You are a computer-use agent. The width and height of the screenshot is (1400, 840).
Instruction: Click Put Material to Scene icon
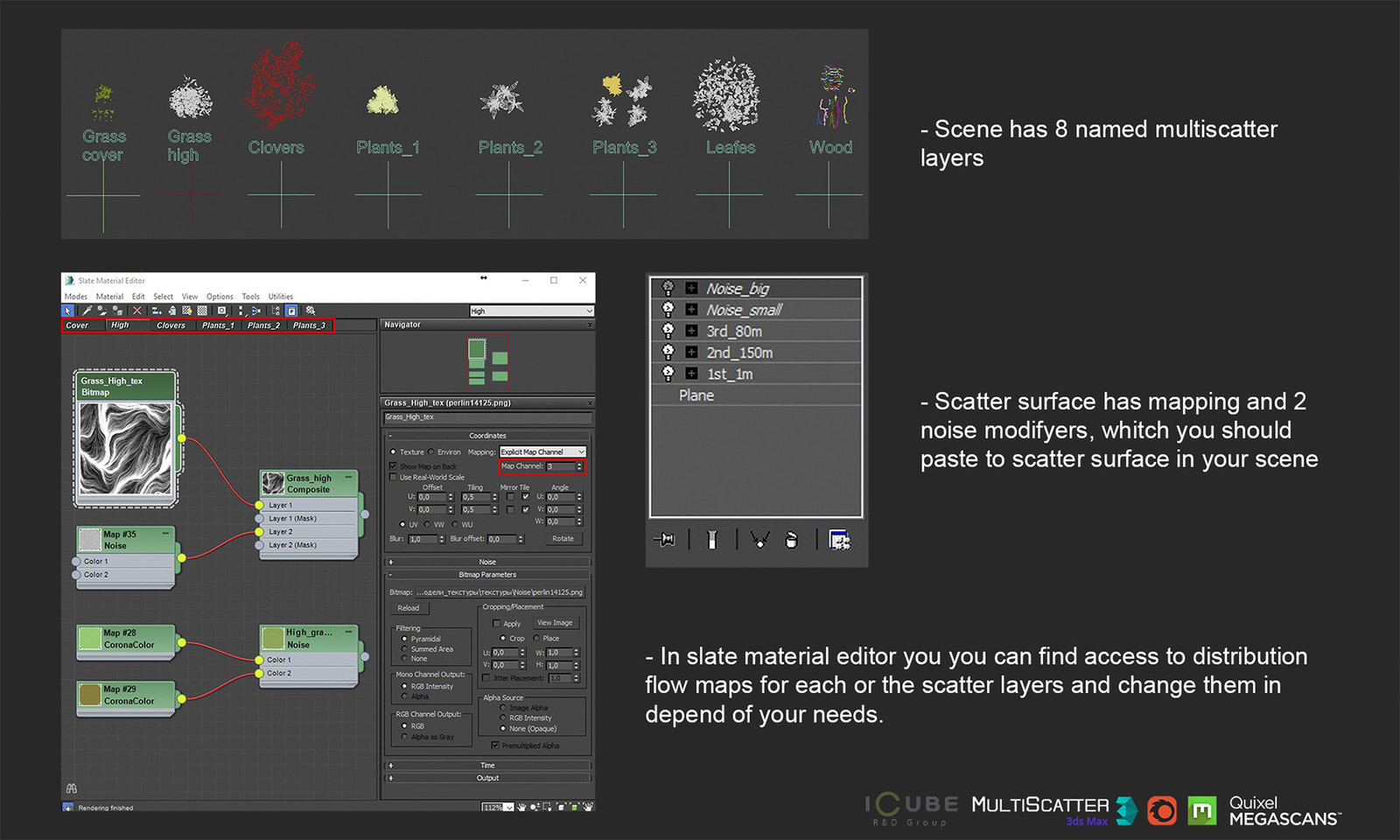coord(102,311)
